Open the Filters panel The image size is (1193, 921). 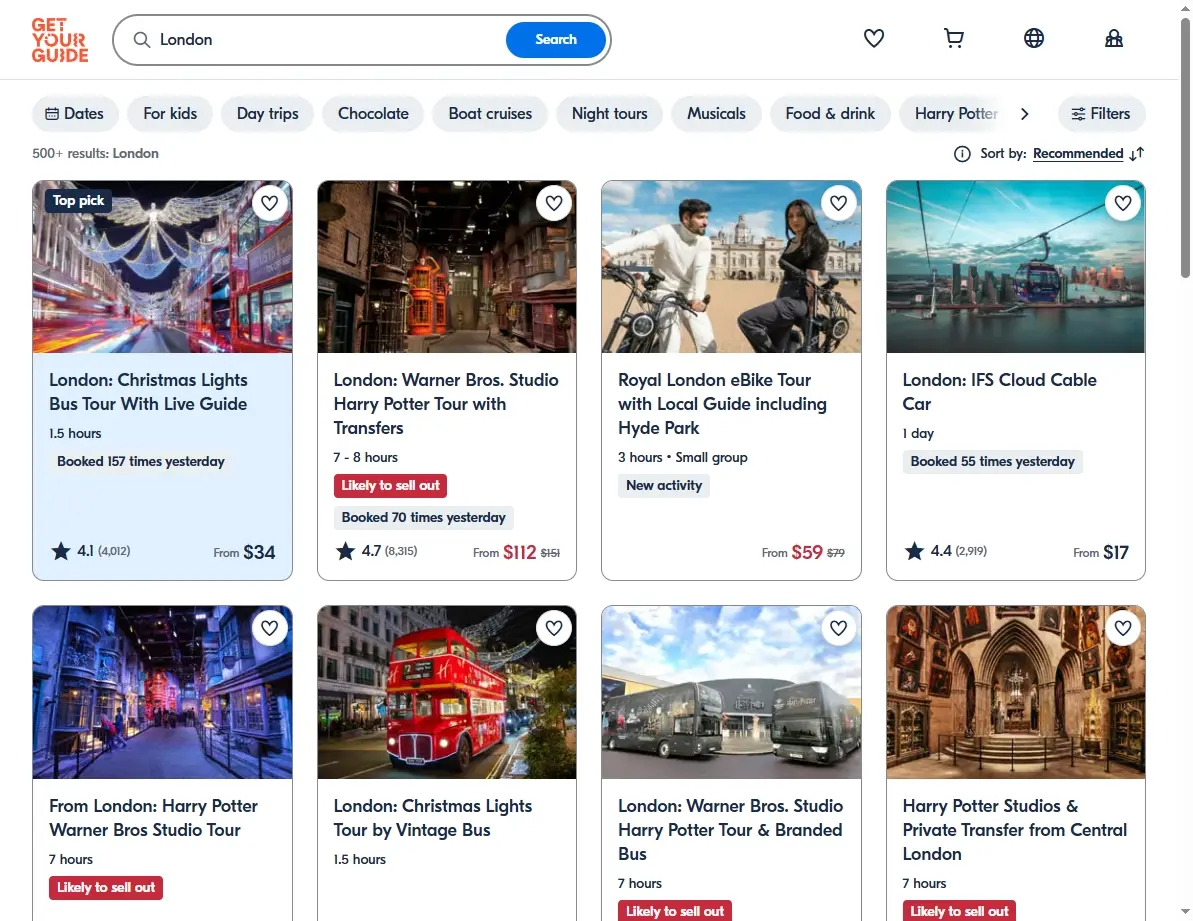coord(1101,113)
